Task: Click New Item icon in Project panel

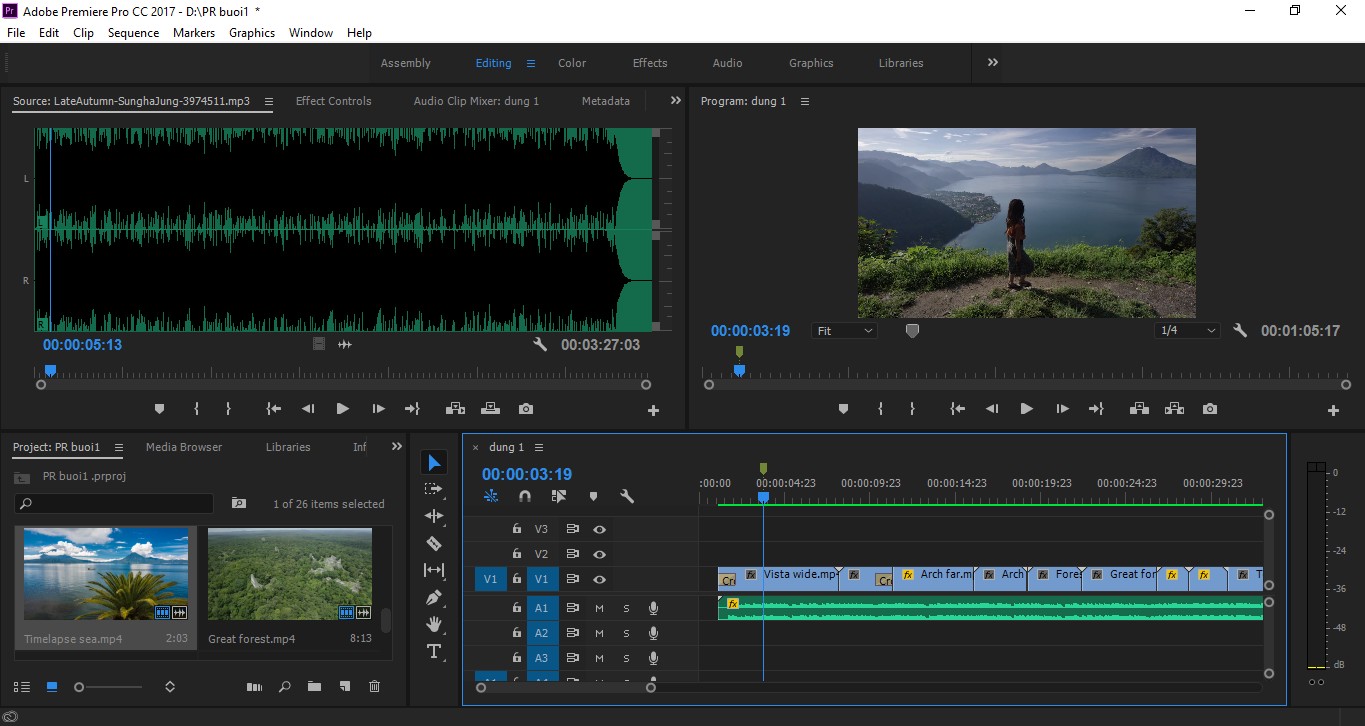Action: (x=344, y=687)
